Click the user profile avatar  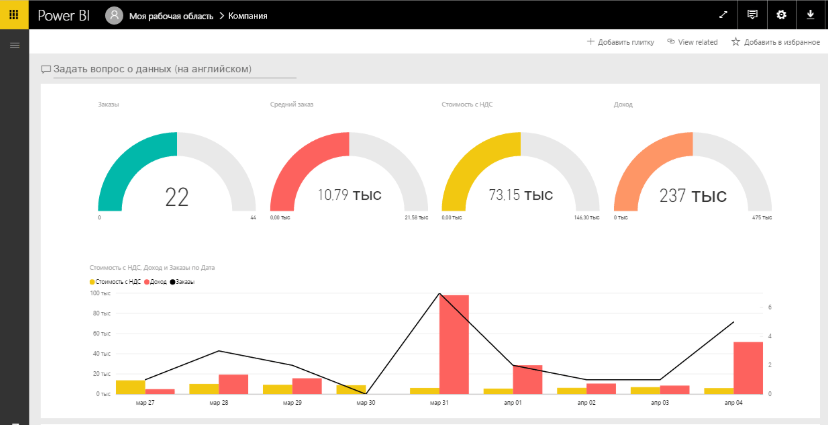coord(114,15)
